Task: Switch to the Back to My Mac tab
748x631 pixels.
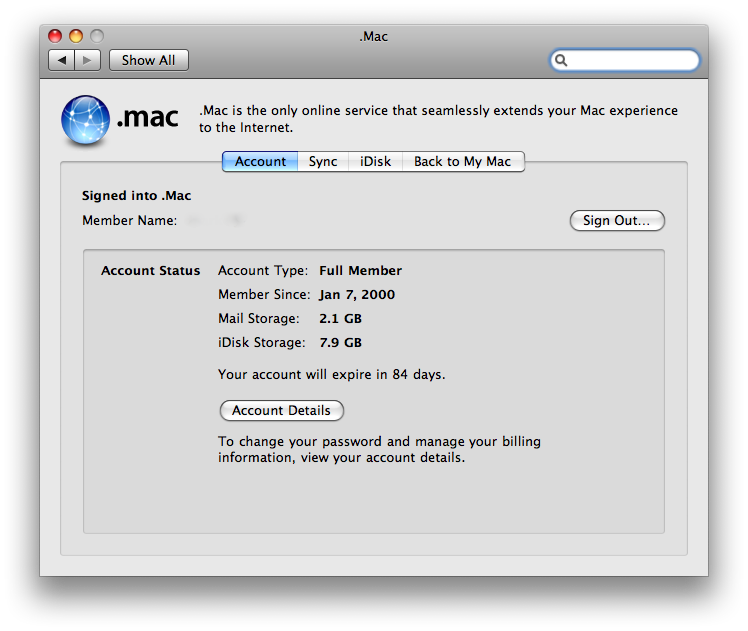Action: (463, 162)
